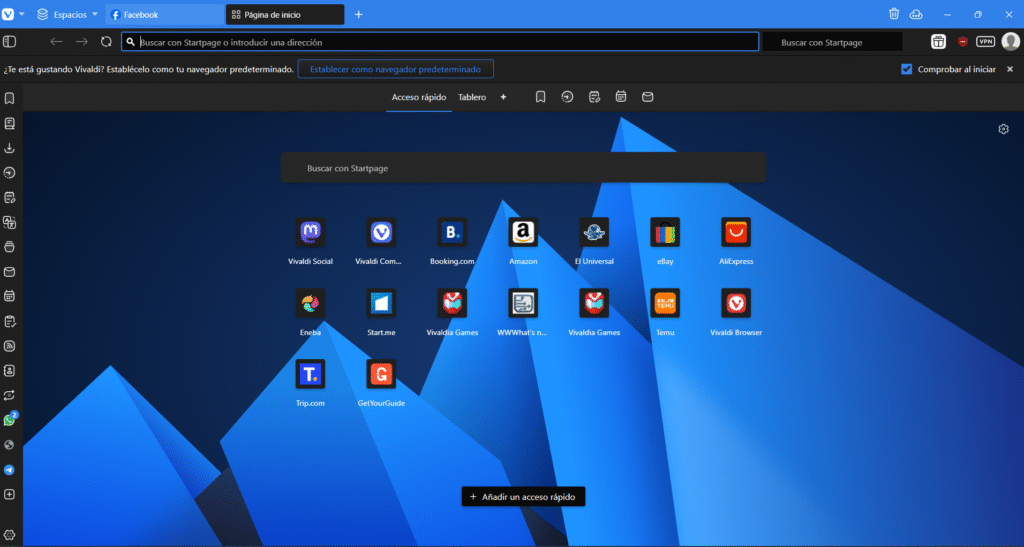This screenshot has width=1024, height=547.
Task: Open the gift icon in the toolbar
Action: click(938, 42)
